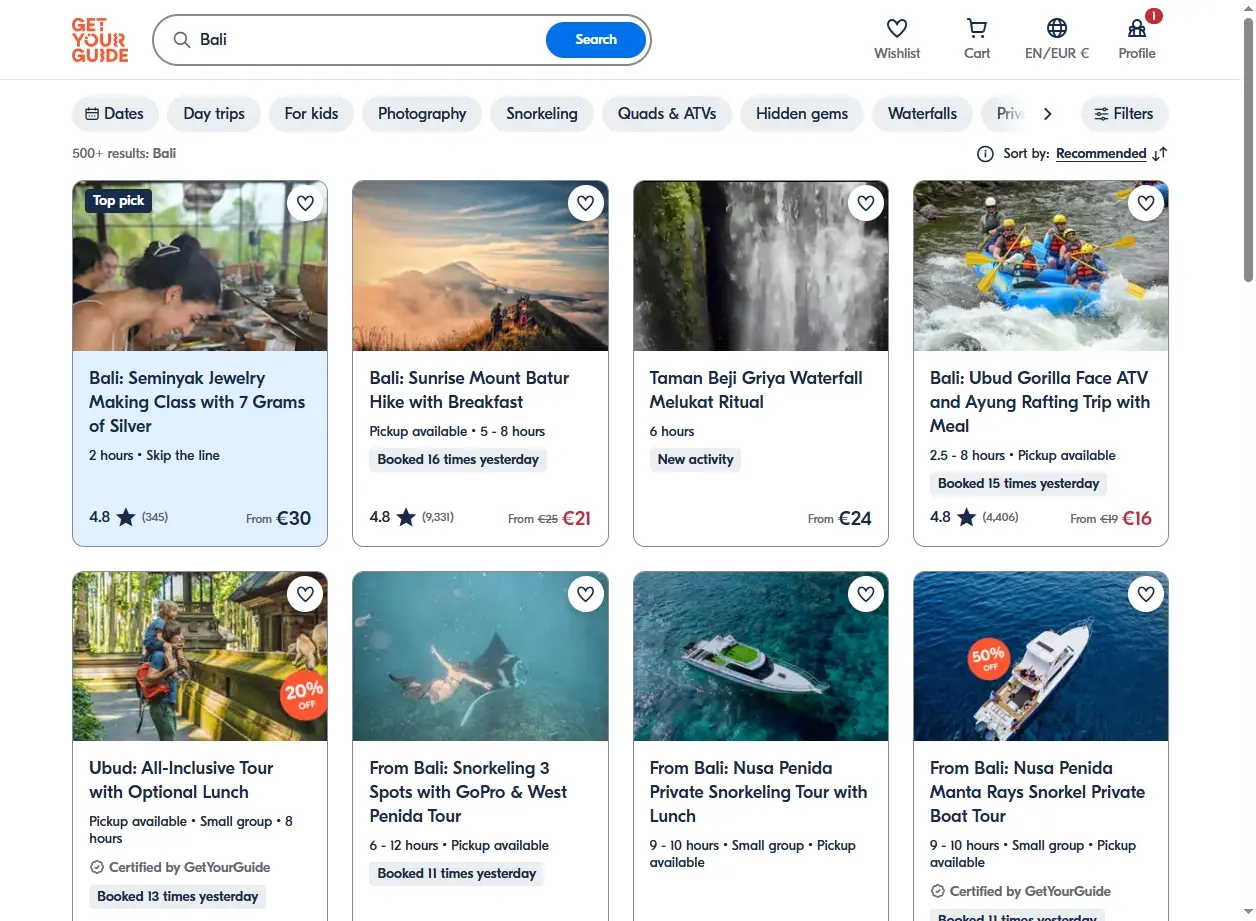Select the Day trips filter chip
The width and height of the screenshot is (1256, 921).
pos(214,114)
